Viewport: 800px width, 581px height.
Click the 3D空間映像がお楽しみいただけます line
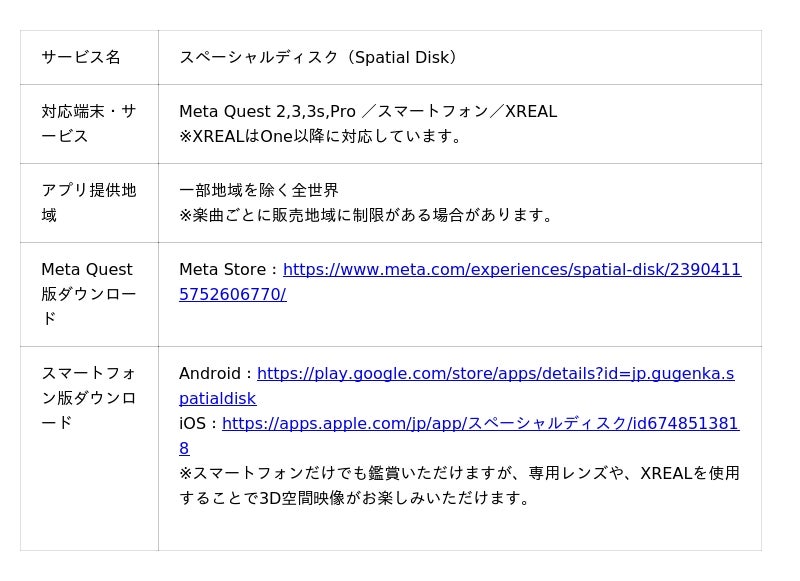355,498
